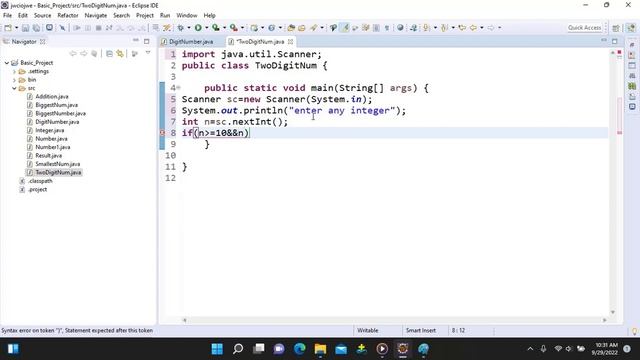The image size is (640, 360).
Task: Click Last Edit Location arrow icon
Action: [x=462, y=28]
